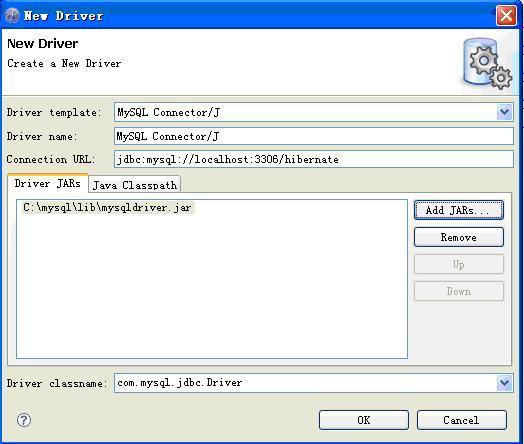Viewport: 524px width, 444px height.
Task: Click the "Driver classname:" label
Action: click(56, 383)
